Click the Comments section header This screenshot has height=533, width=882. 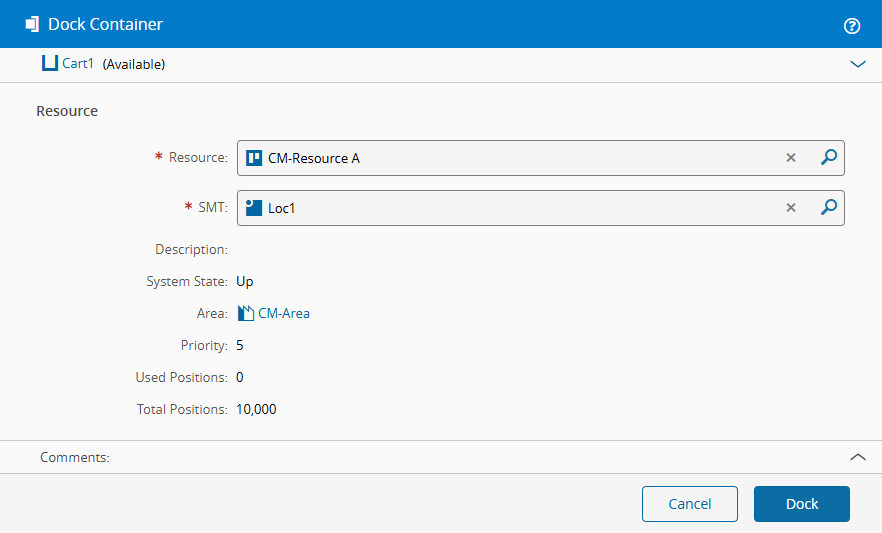[x=75, y=457]
